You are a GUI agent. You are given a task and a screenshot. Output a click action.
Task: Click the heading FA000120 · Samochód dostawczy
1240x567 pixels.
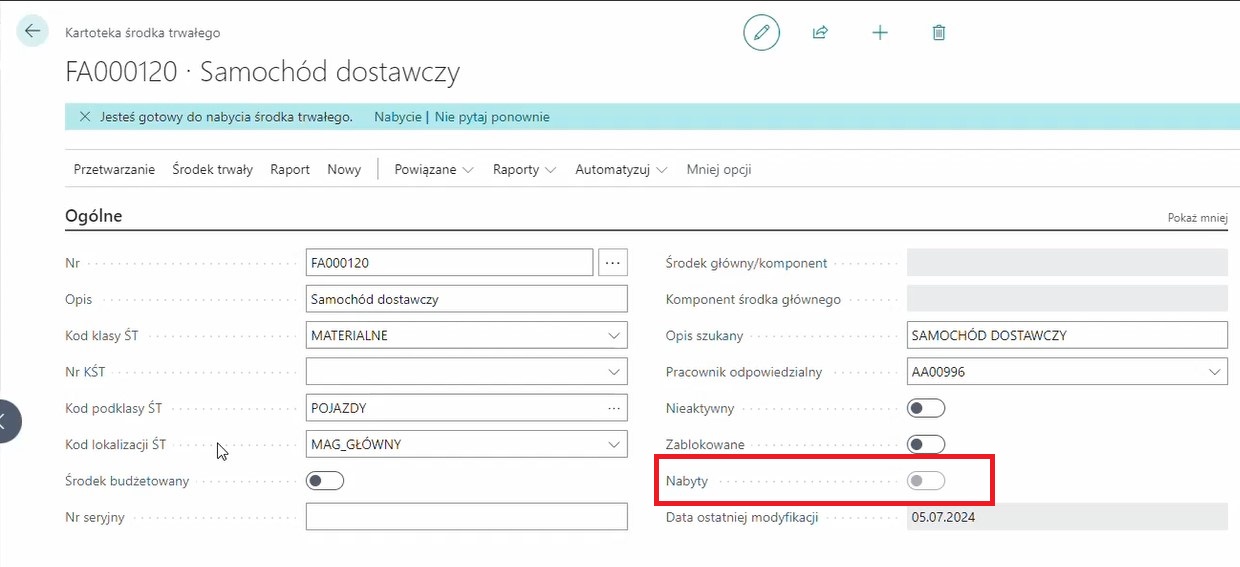click(x=262, y=72)
